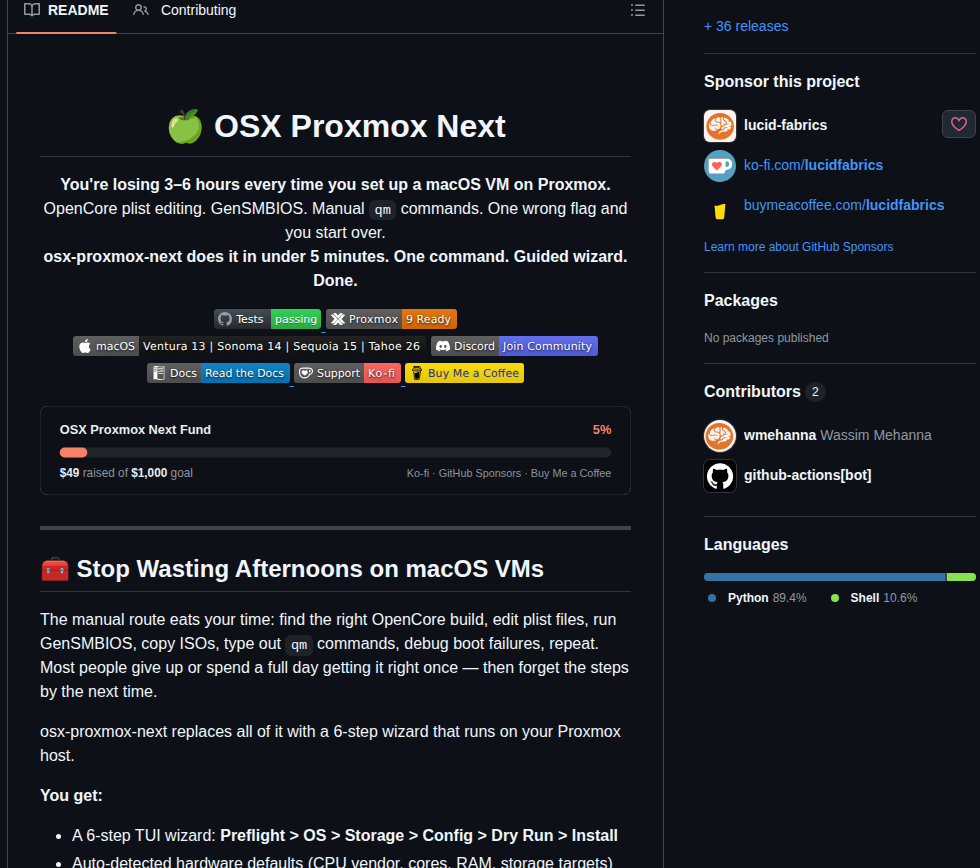This screenshot has height=868, width=980.
Task: Open the Discord Join Community badge
Action: pos(514,346)
